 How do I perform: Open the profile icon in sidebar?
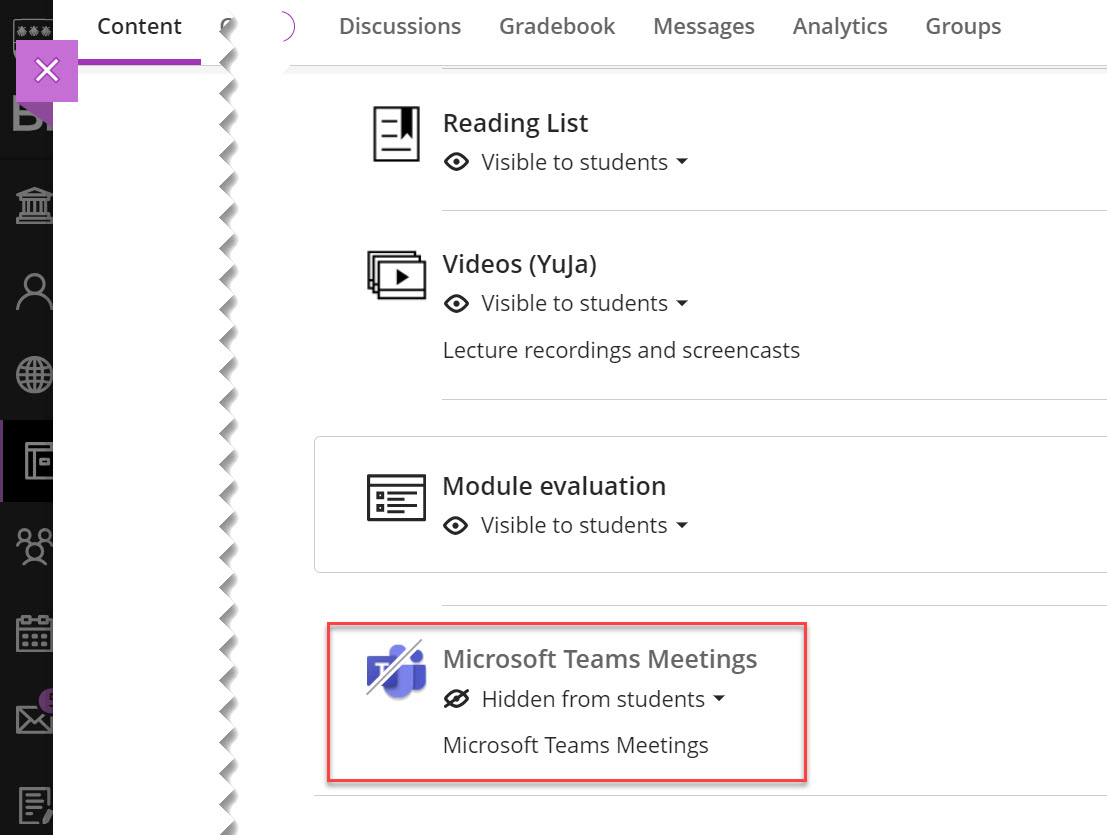pos(34,293)
